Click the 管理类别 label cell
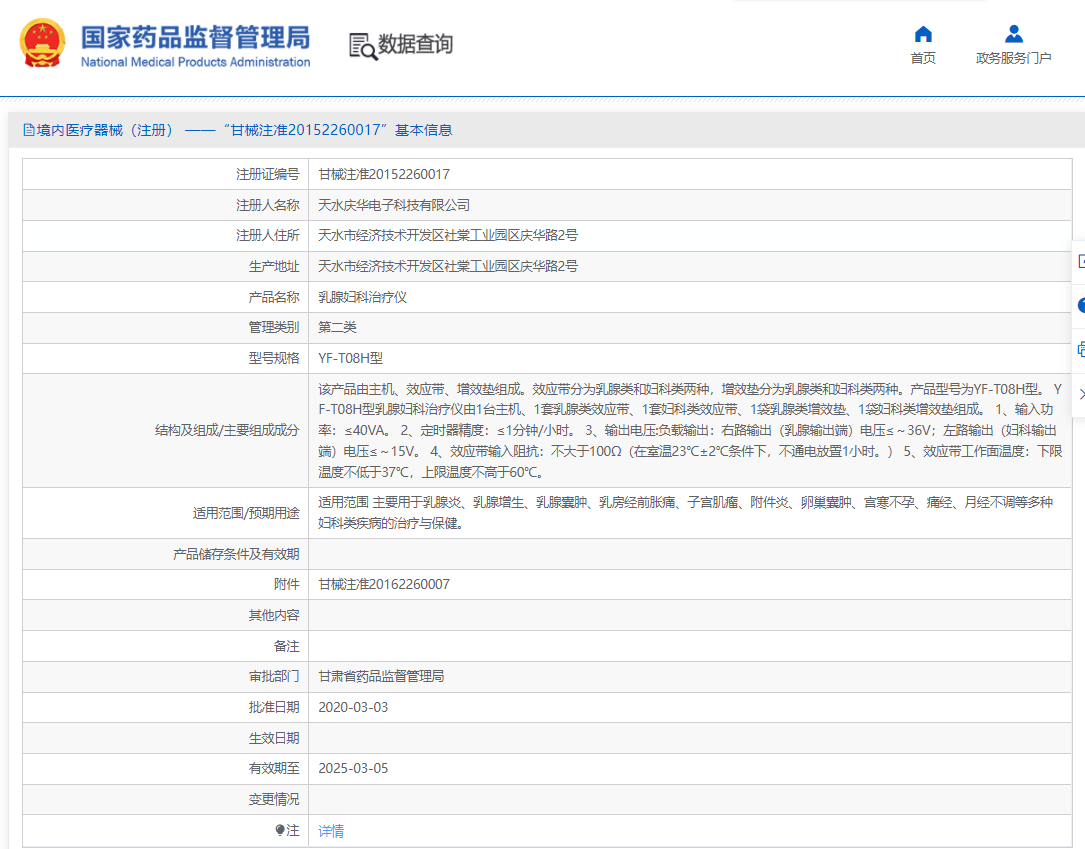 [165, 327]
